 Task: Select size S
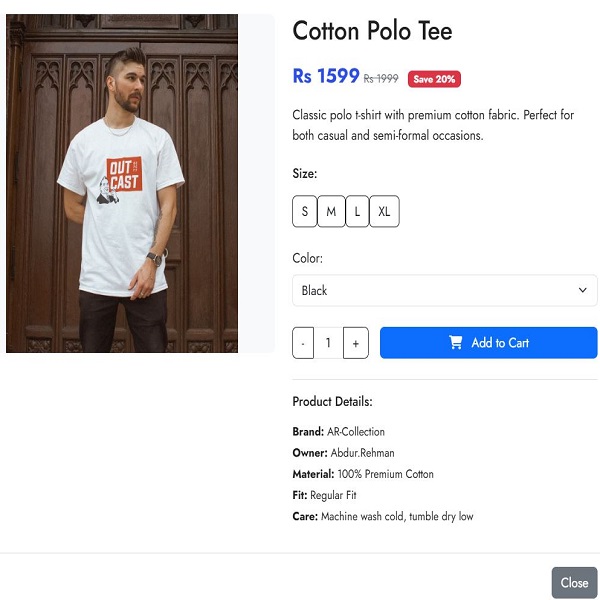click(305, 212)
